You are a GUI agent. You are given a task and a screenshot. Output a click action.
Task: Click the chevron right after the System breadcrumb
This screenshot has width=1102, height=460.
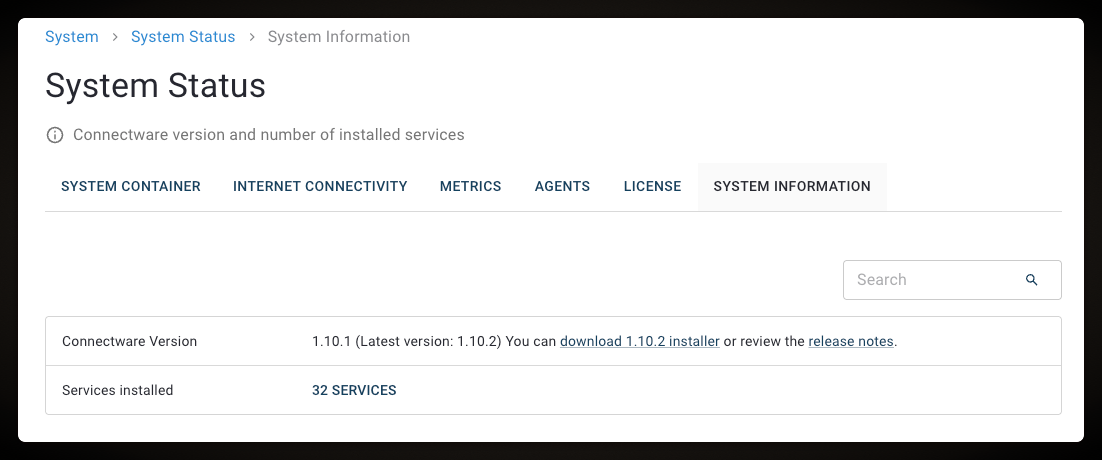pos(115,37)
